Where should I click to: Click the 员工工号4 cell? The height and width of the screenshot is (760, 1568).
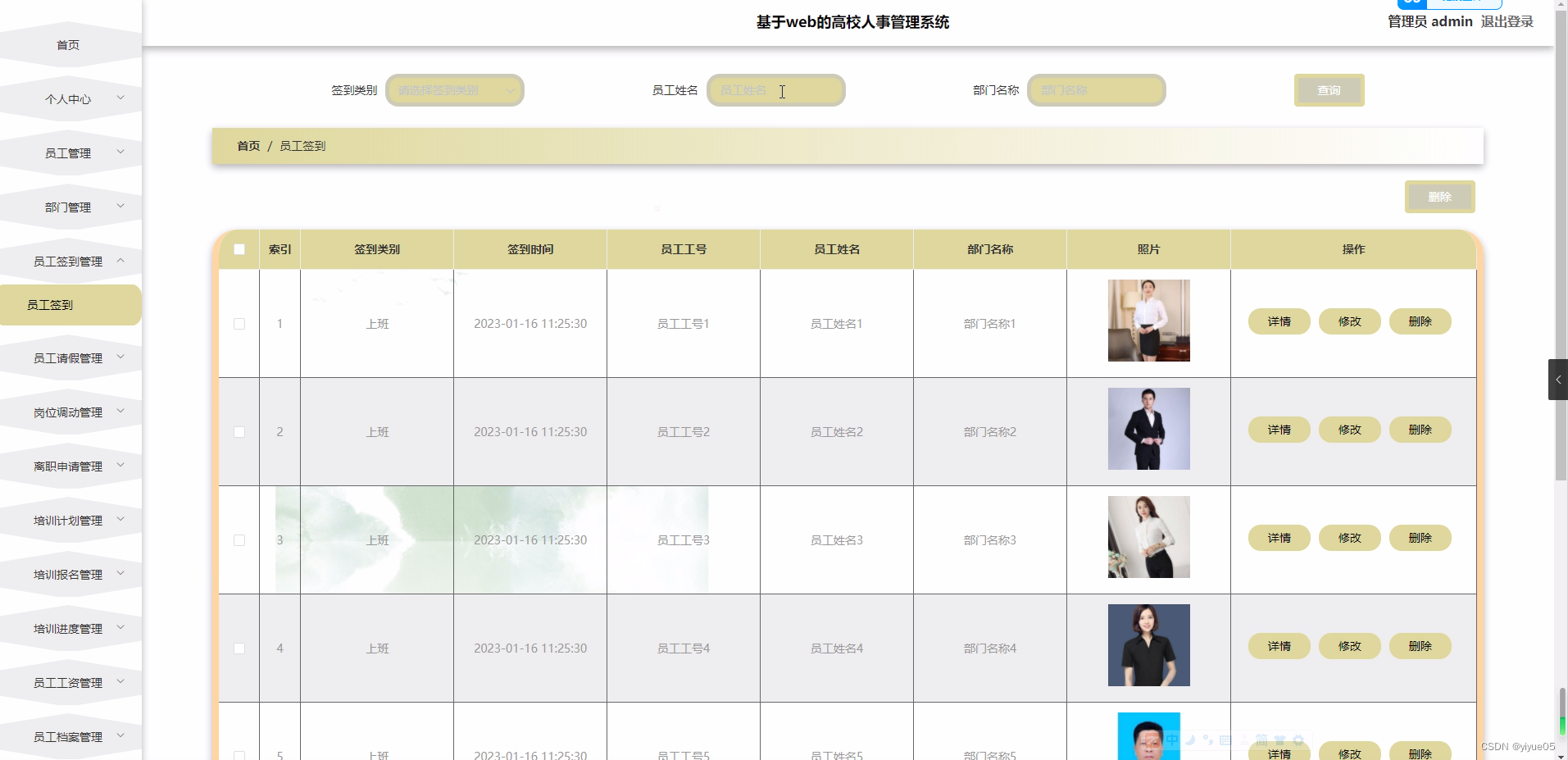click(x=684, y=649)
